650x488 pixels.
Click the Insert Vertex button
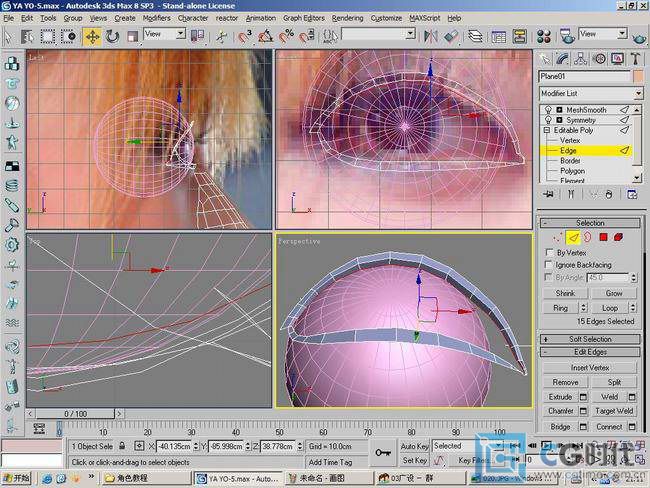click(589, 368)
